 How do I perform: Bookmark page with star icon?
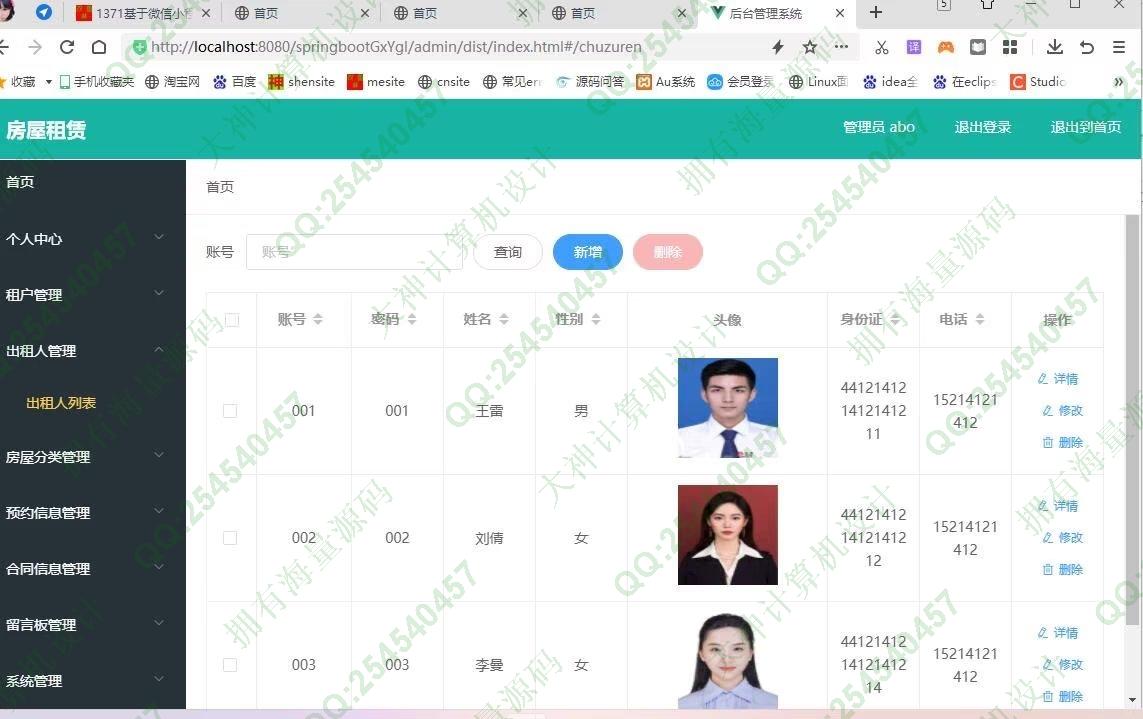810,47
